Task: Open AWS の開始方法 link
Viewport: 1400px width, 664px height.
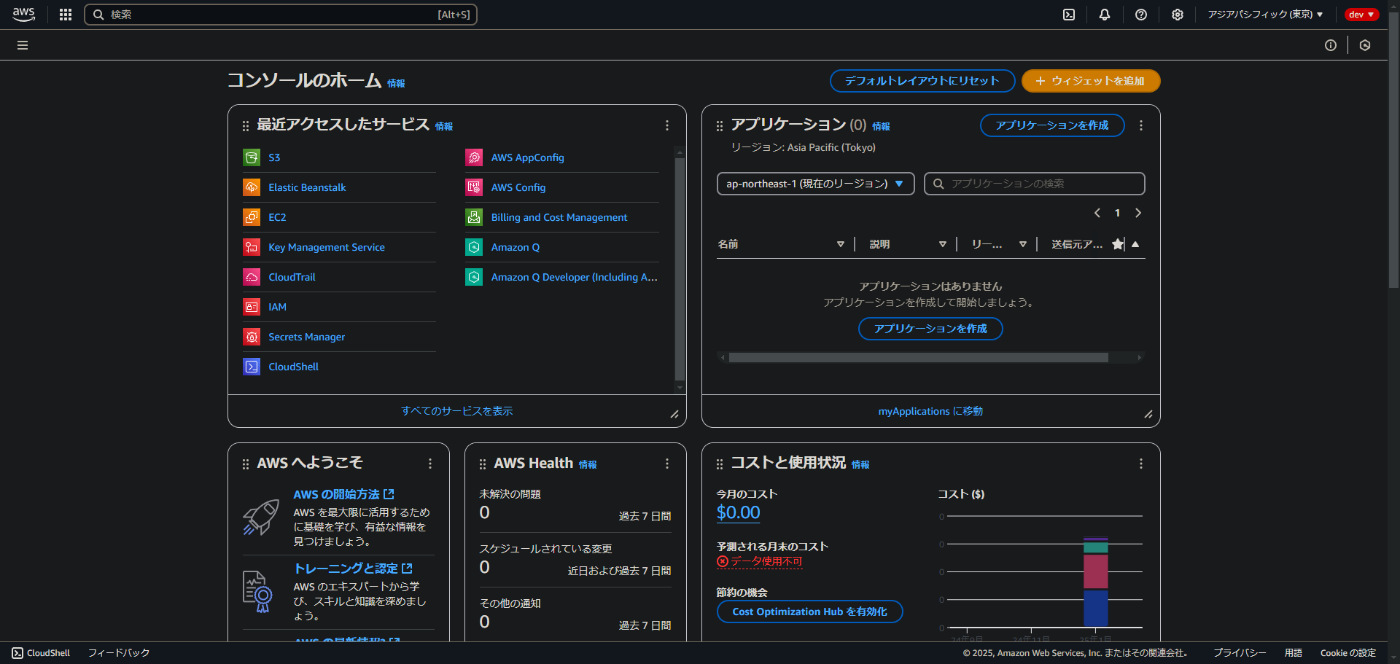Action: [x=343, y=494]
